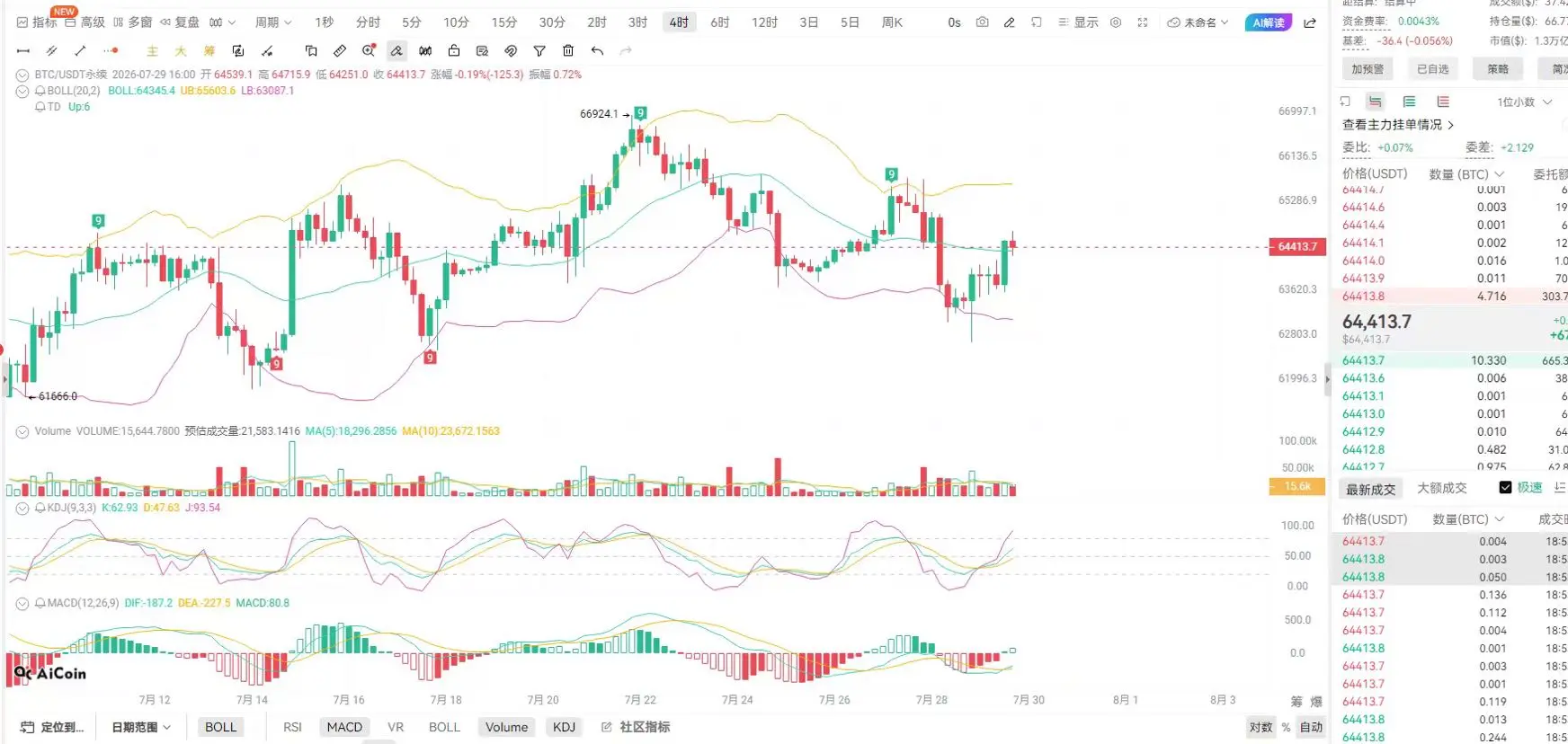Click the 对数 log scale button
Viewport: 1568px width, 744px height.
point(1261,727)
